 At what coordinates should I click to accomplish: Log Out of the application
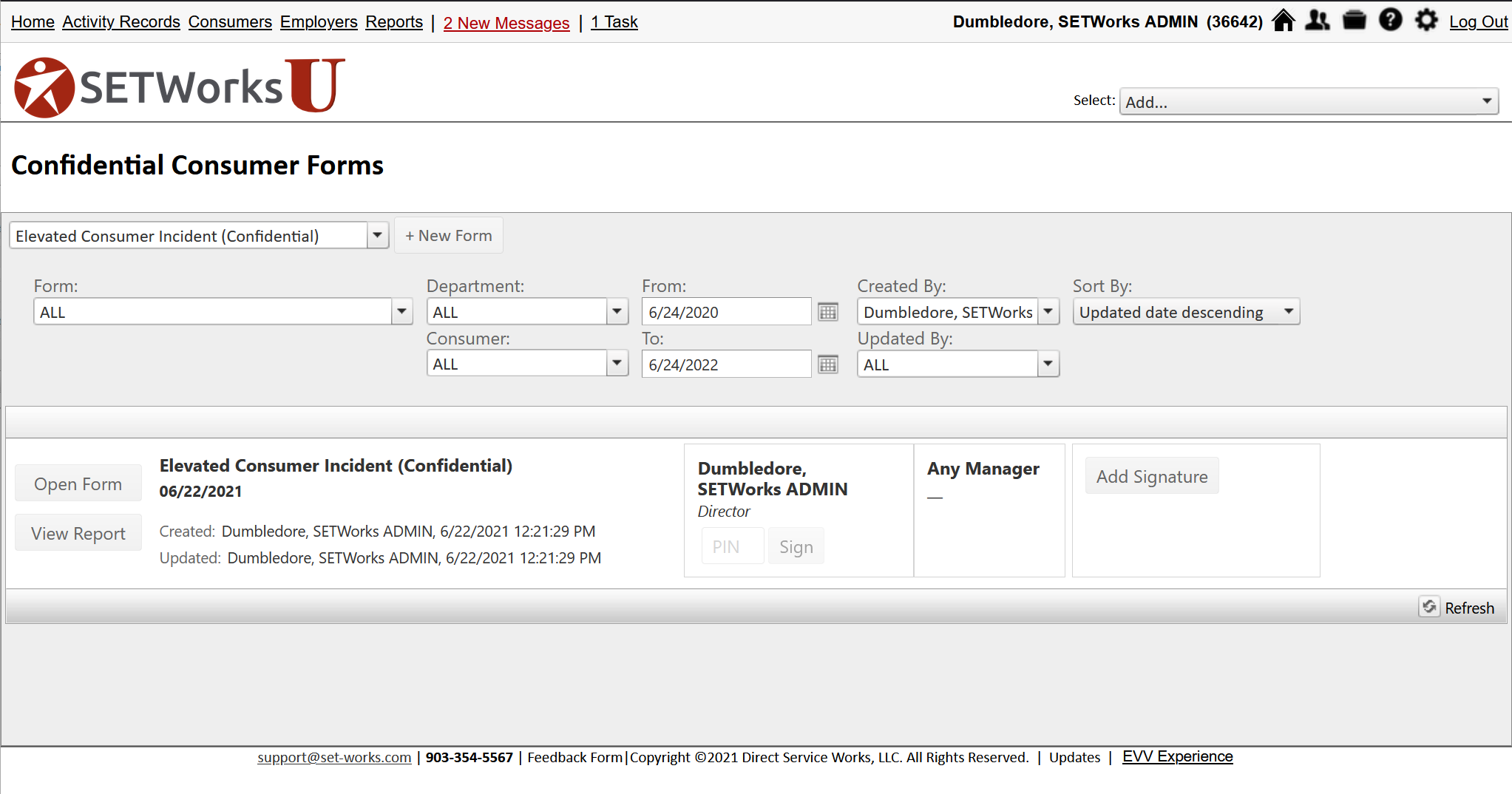point(1478,22)
